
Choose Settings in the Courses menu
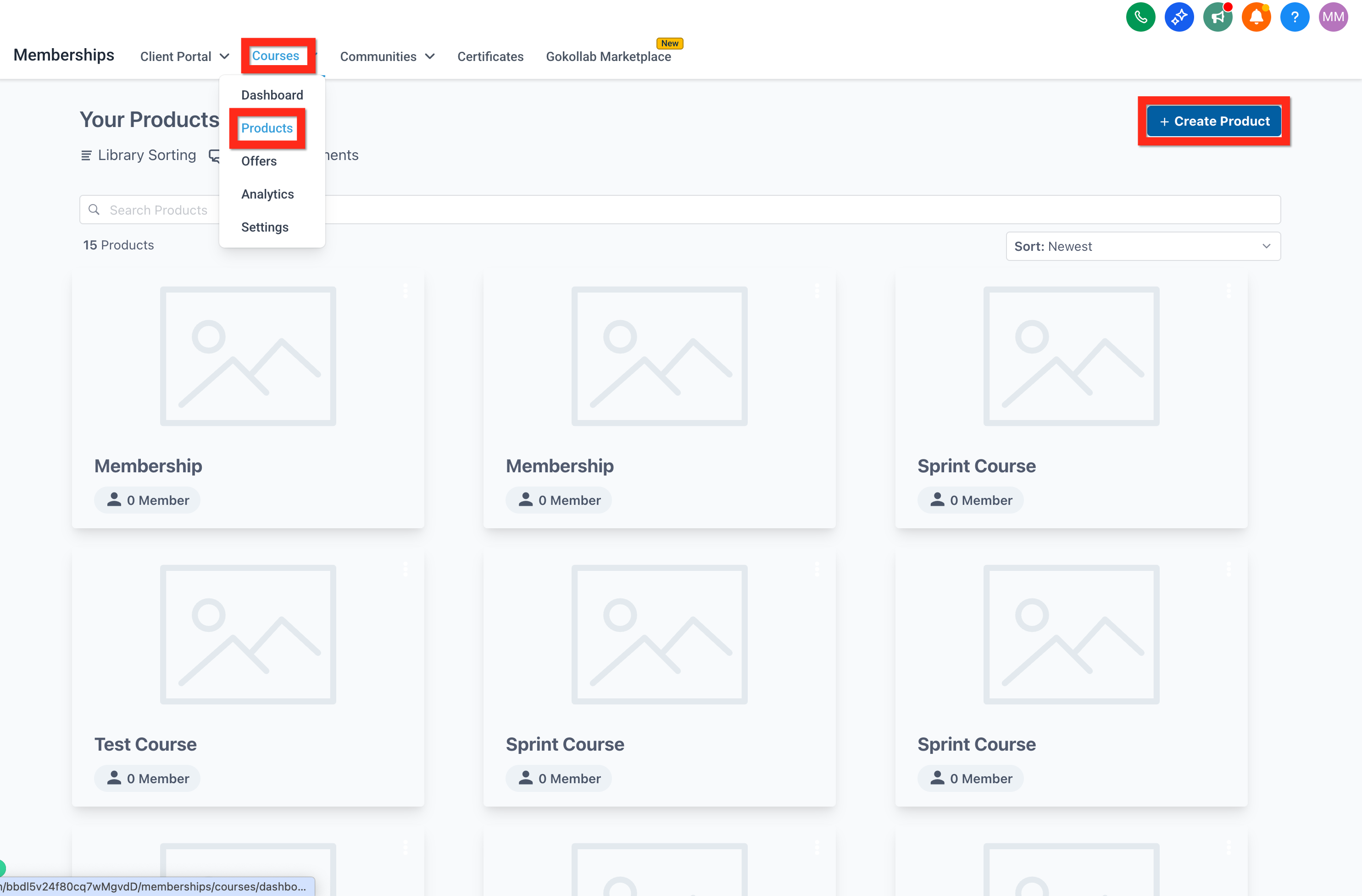[264, 227]
